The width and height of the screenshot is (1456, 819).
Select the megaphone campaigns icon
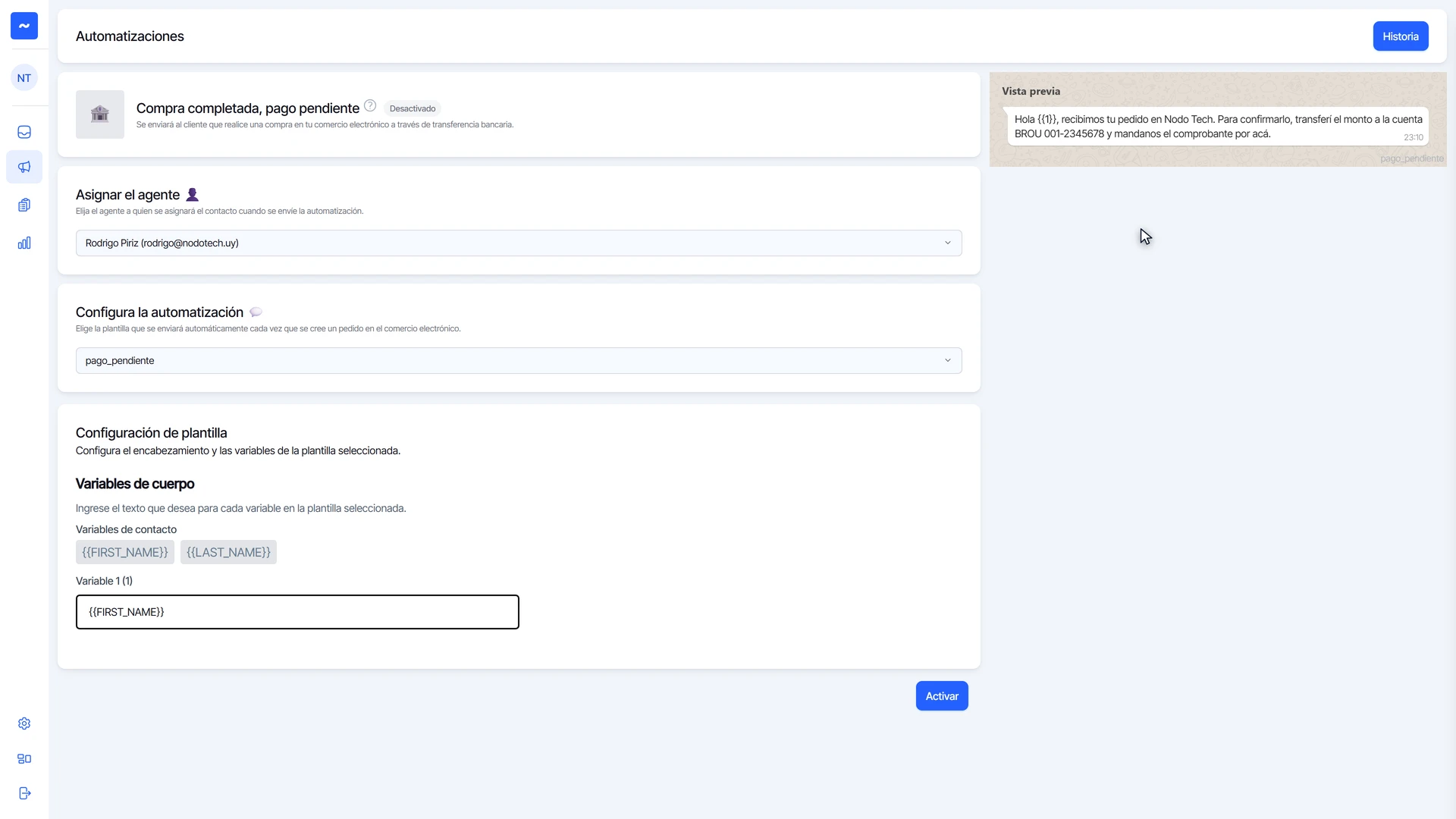24,167
